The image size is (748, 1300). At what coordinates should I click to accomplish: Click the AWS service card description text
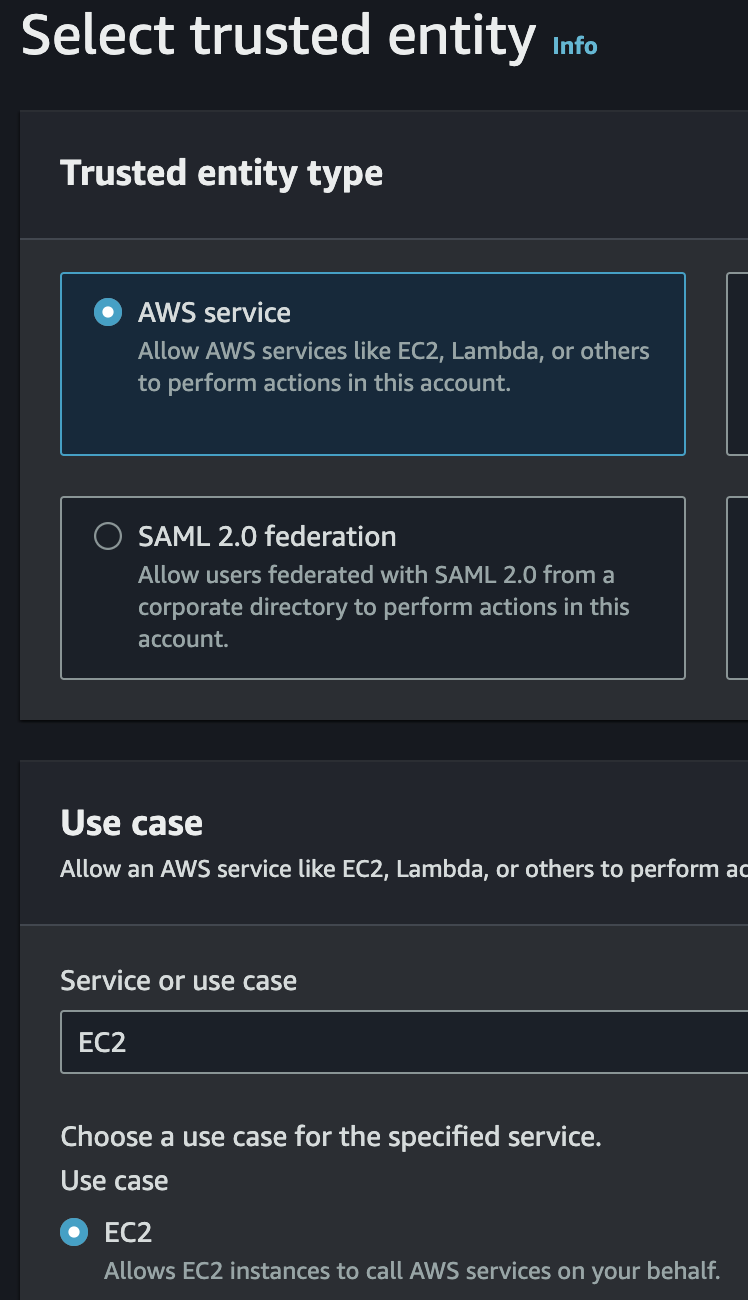(x=393, y=367)
